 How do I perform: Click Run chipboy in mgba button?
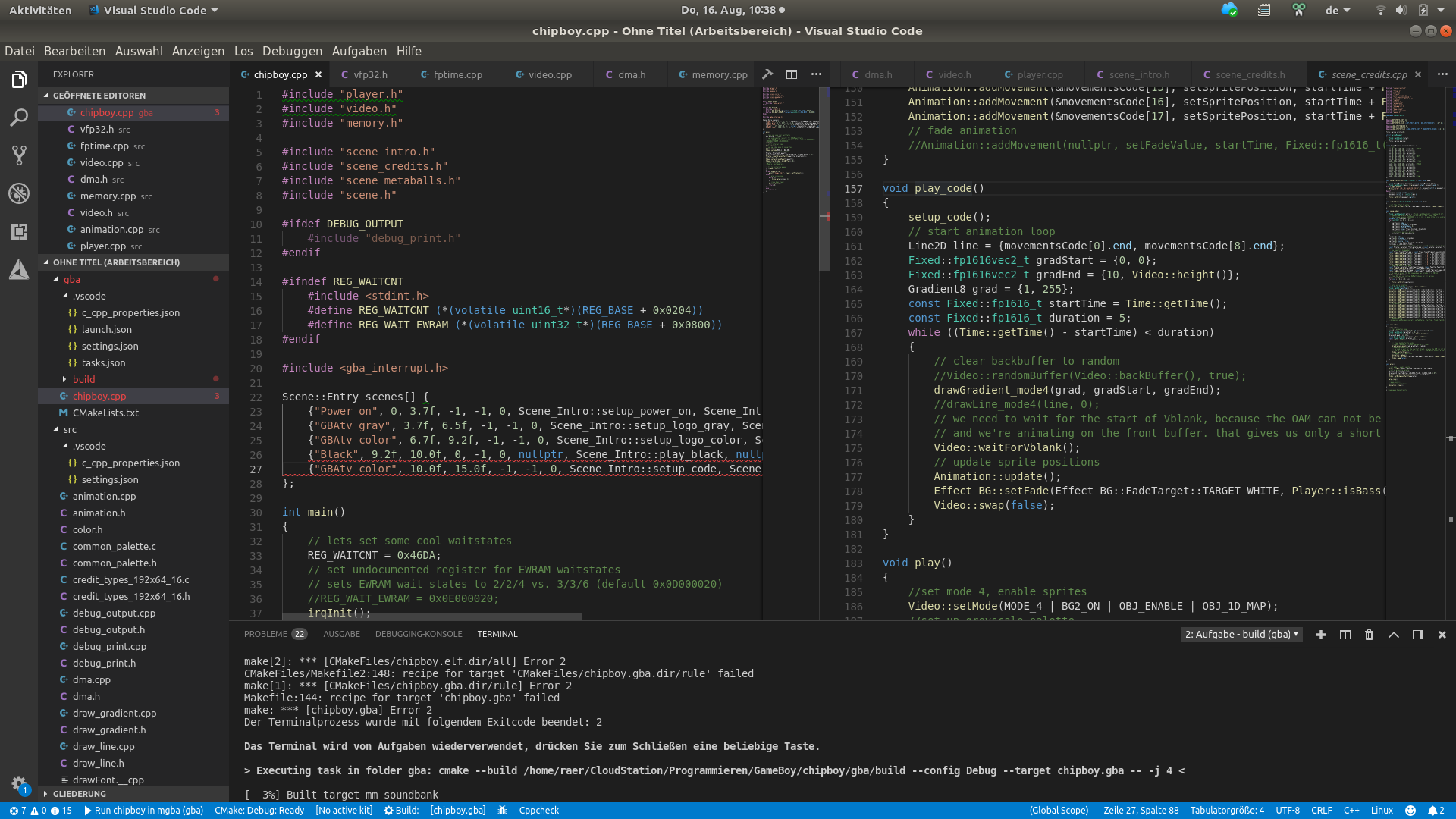(143, 810)
